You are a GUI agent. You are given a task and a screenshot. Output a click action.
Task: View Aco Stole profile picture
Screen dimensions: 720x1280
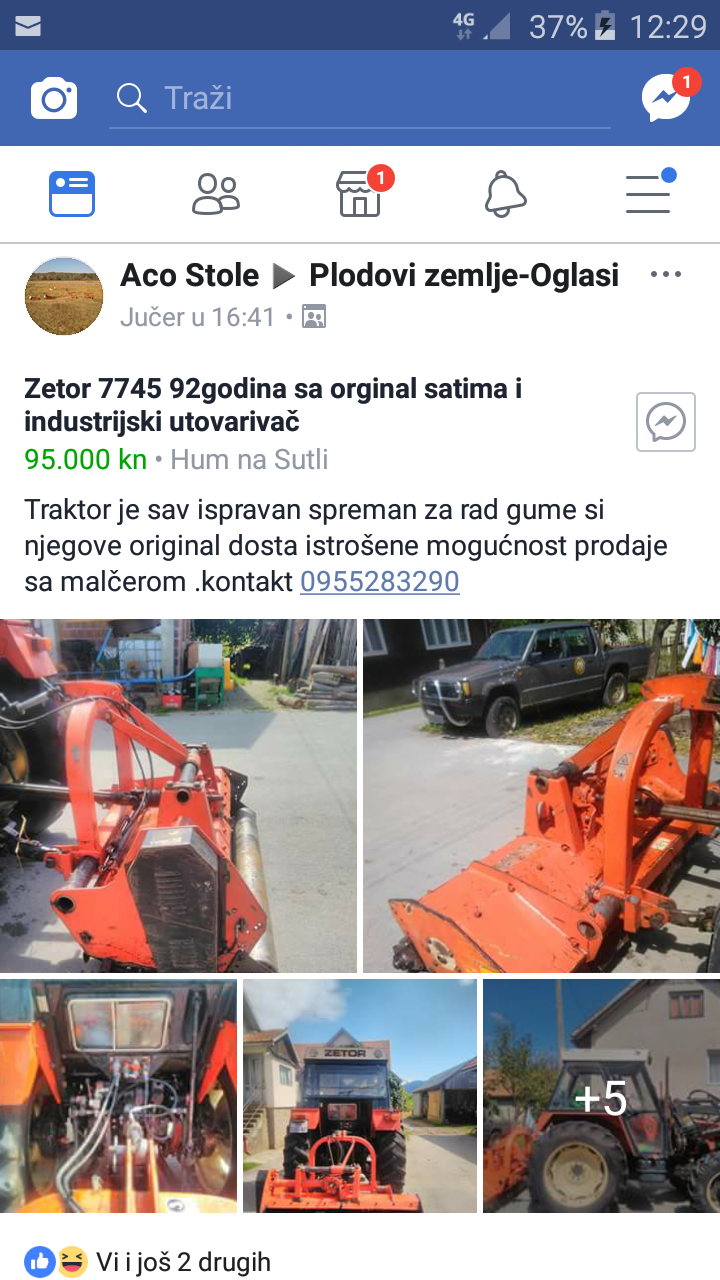[x=64, y=296]
